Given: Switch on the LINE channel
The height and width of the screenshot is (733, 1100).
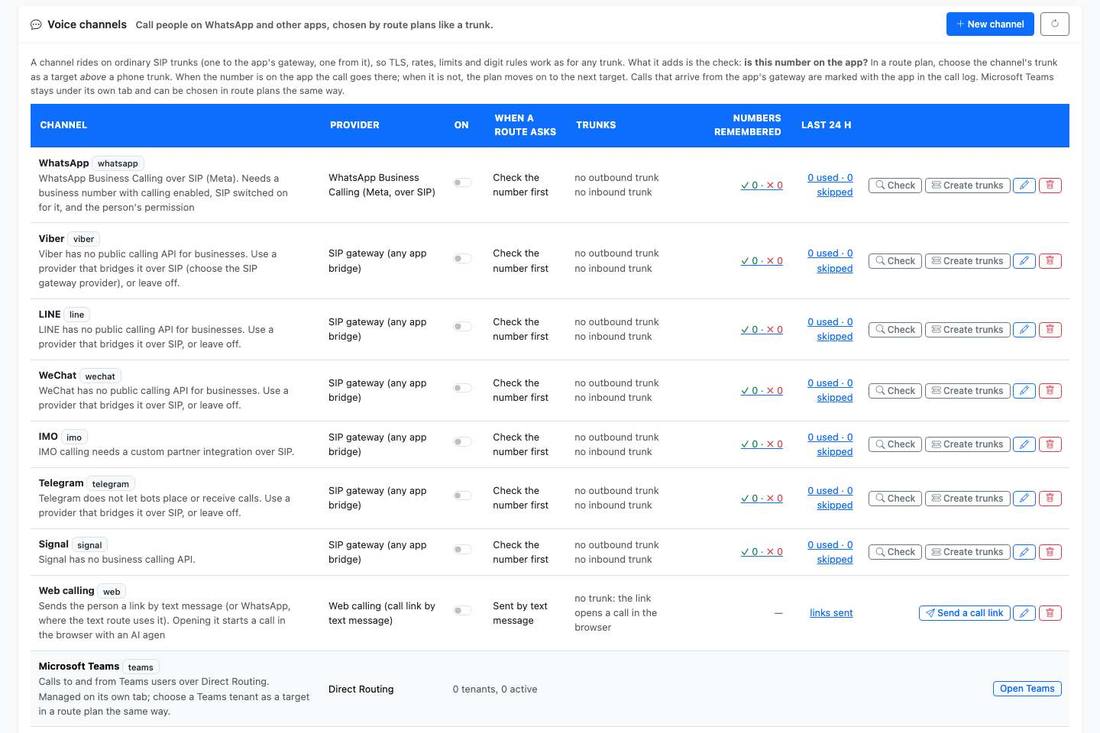Looking at the screenshot, I should (x=462, y=327).
